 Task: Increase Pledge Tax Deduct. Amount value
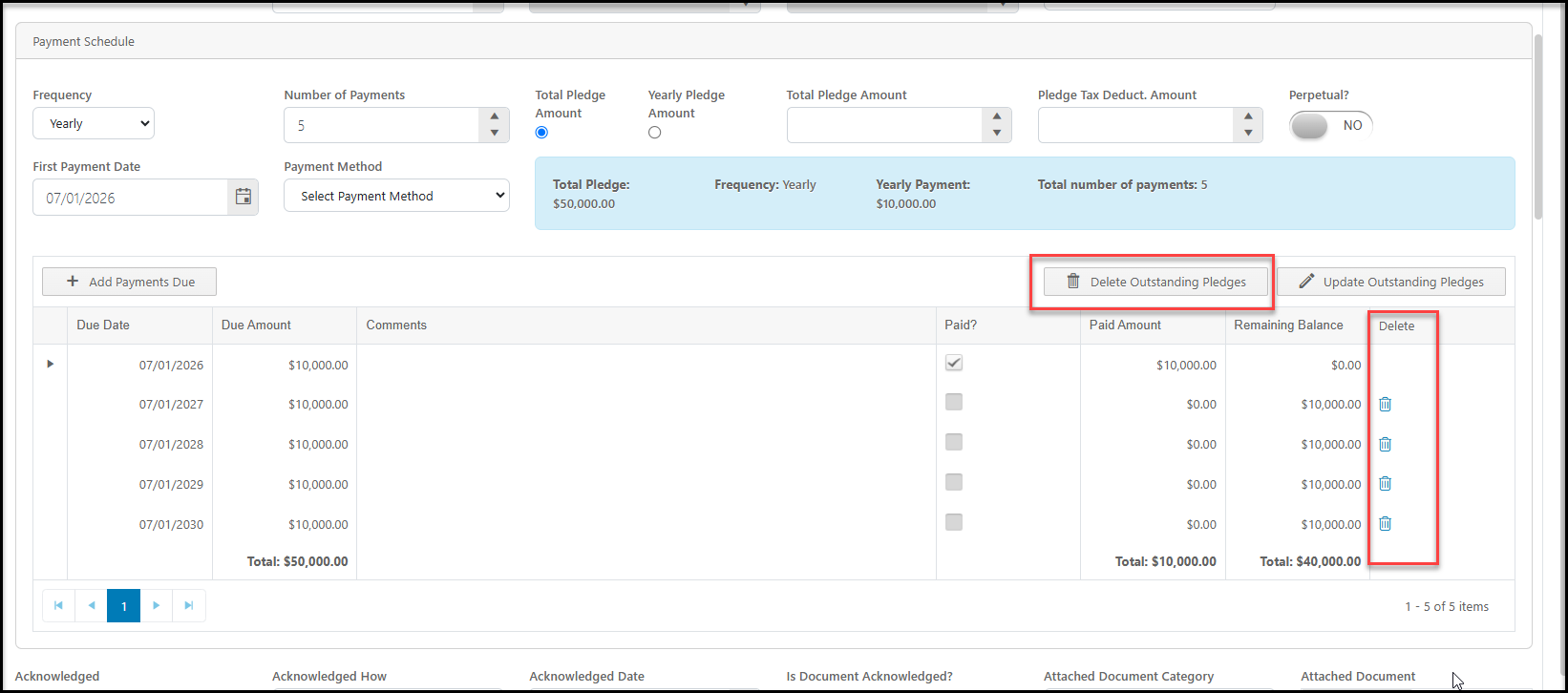click(x=1248, y=116)
